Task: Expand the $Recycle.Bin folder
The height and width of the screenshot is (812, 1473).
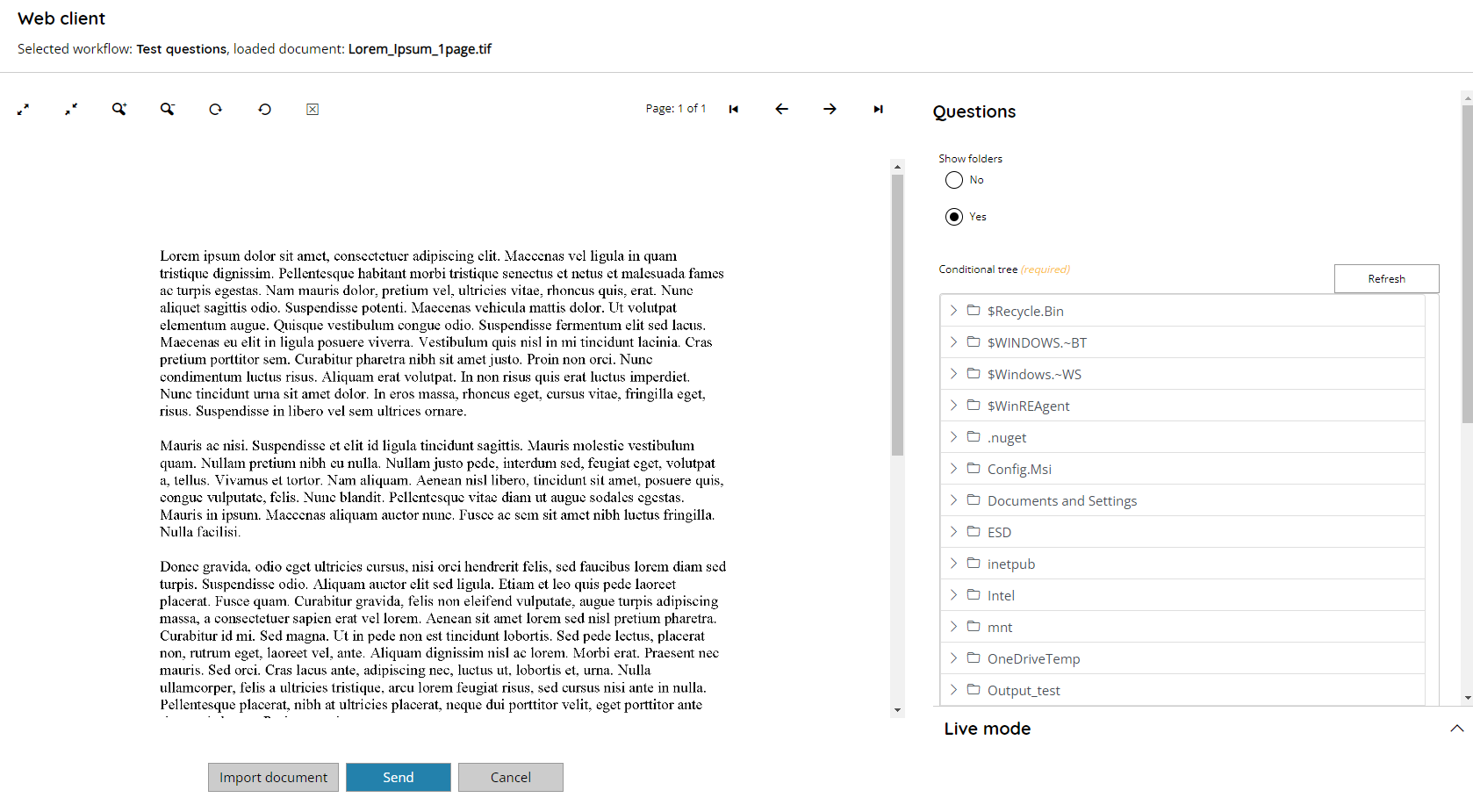Action: [953, 310]
